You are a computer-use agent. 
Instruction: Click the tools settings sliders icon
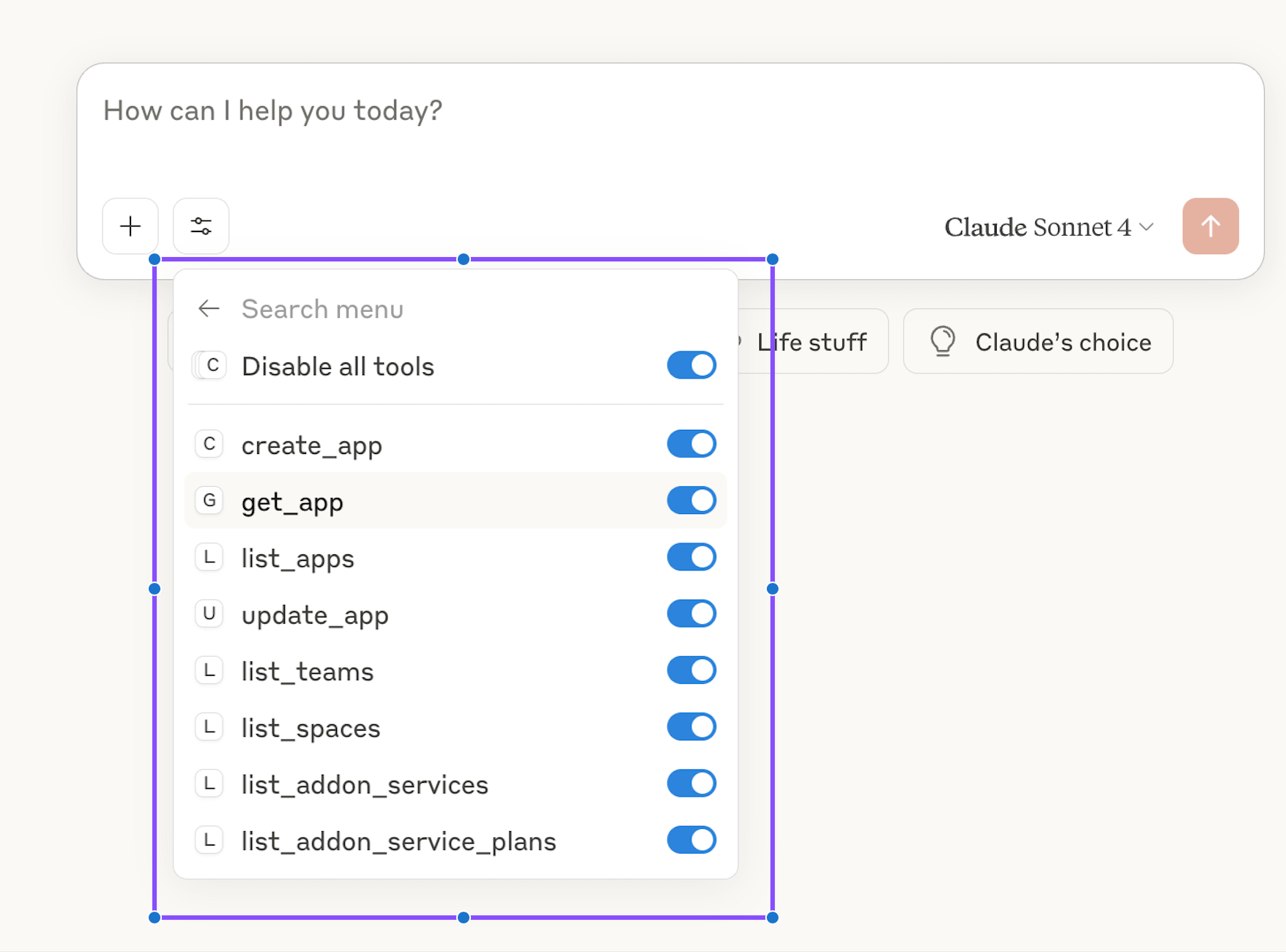click(x=201, y=226)
